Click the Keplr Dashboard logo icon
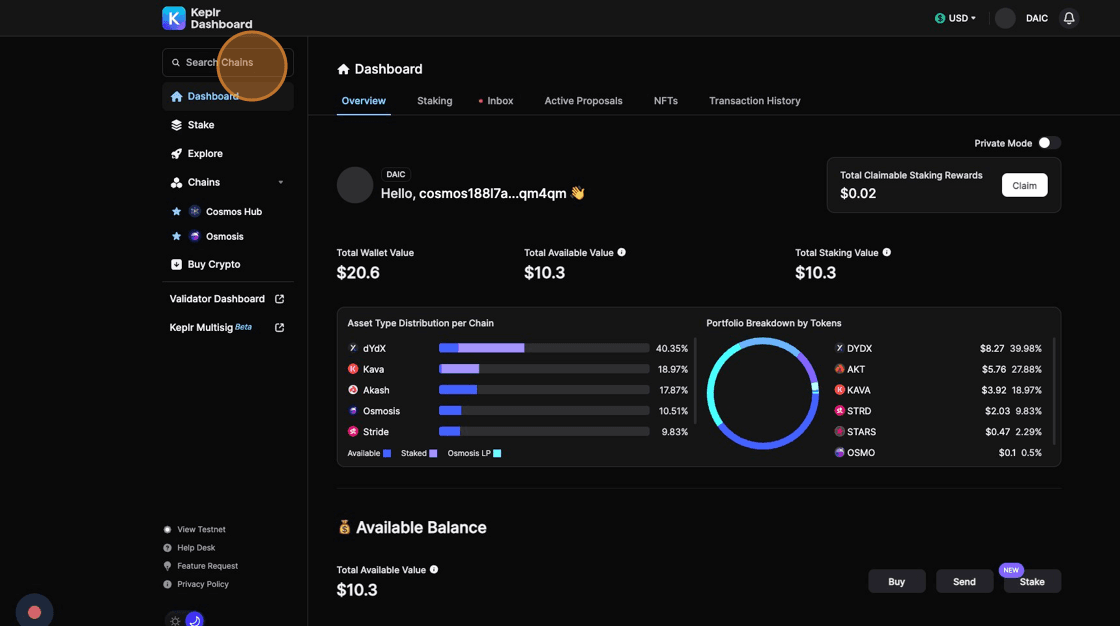Screen dimensions: 1120x626 pos(174,18)
